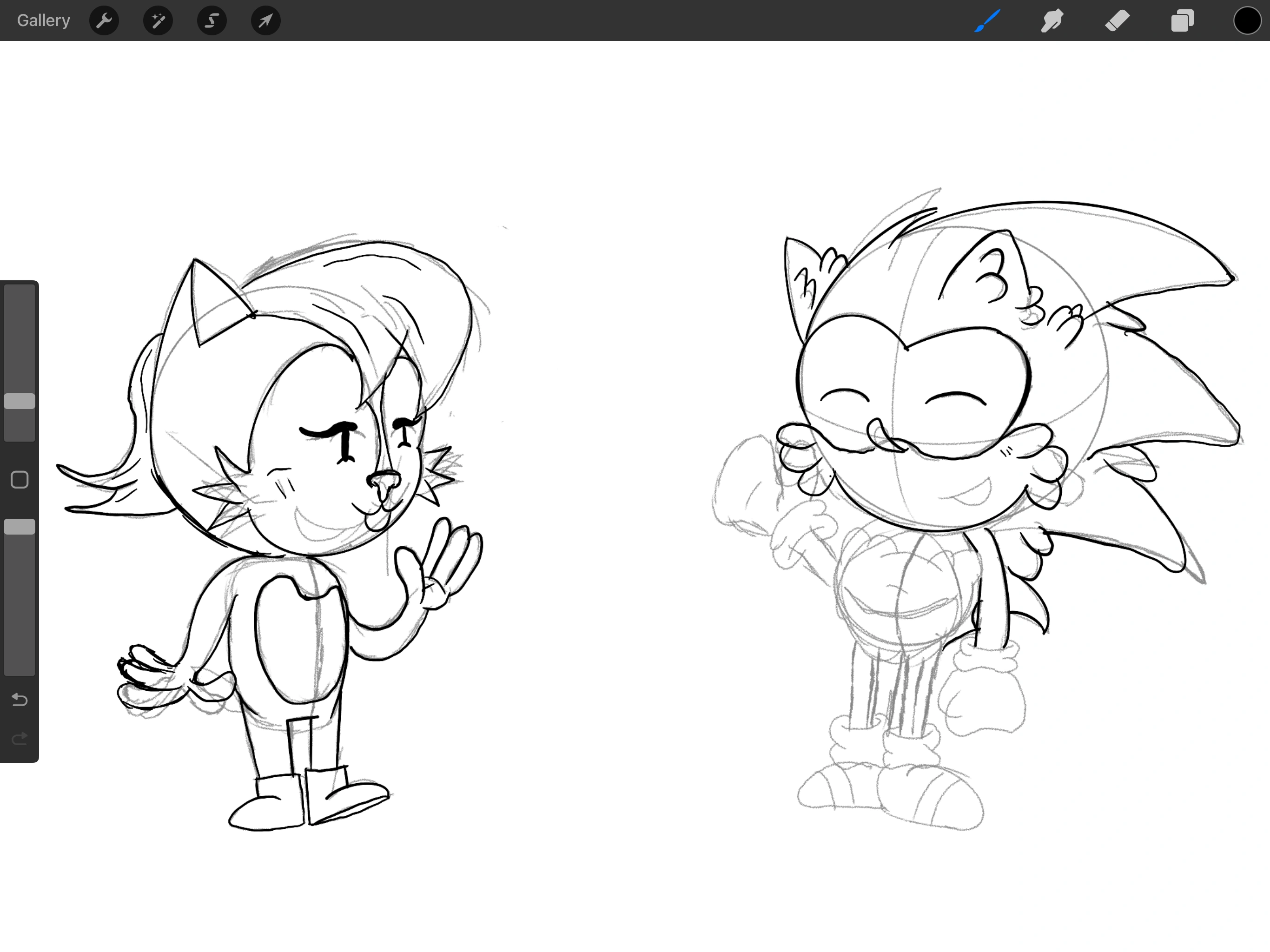Tap the layers icon to manage sketch layers
This screenshot has width=1270, height=952.
click(x=1182, y=20)
